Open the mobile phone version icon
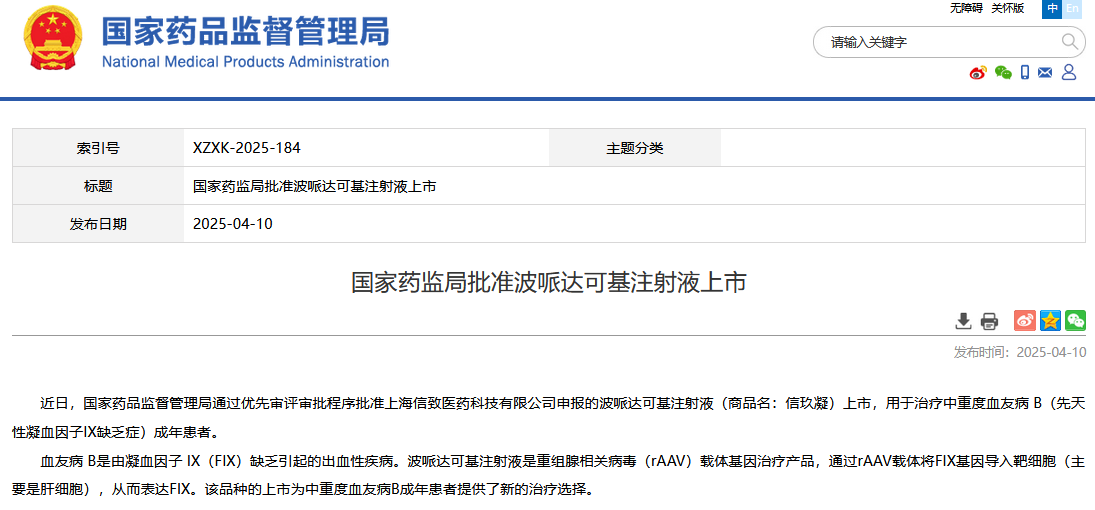 click(1025, 72)
